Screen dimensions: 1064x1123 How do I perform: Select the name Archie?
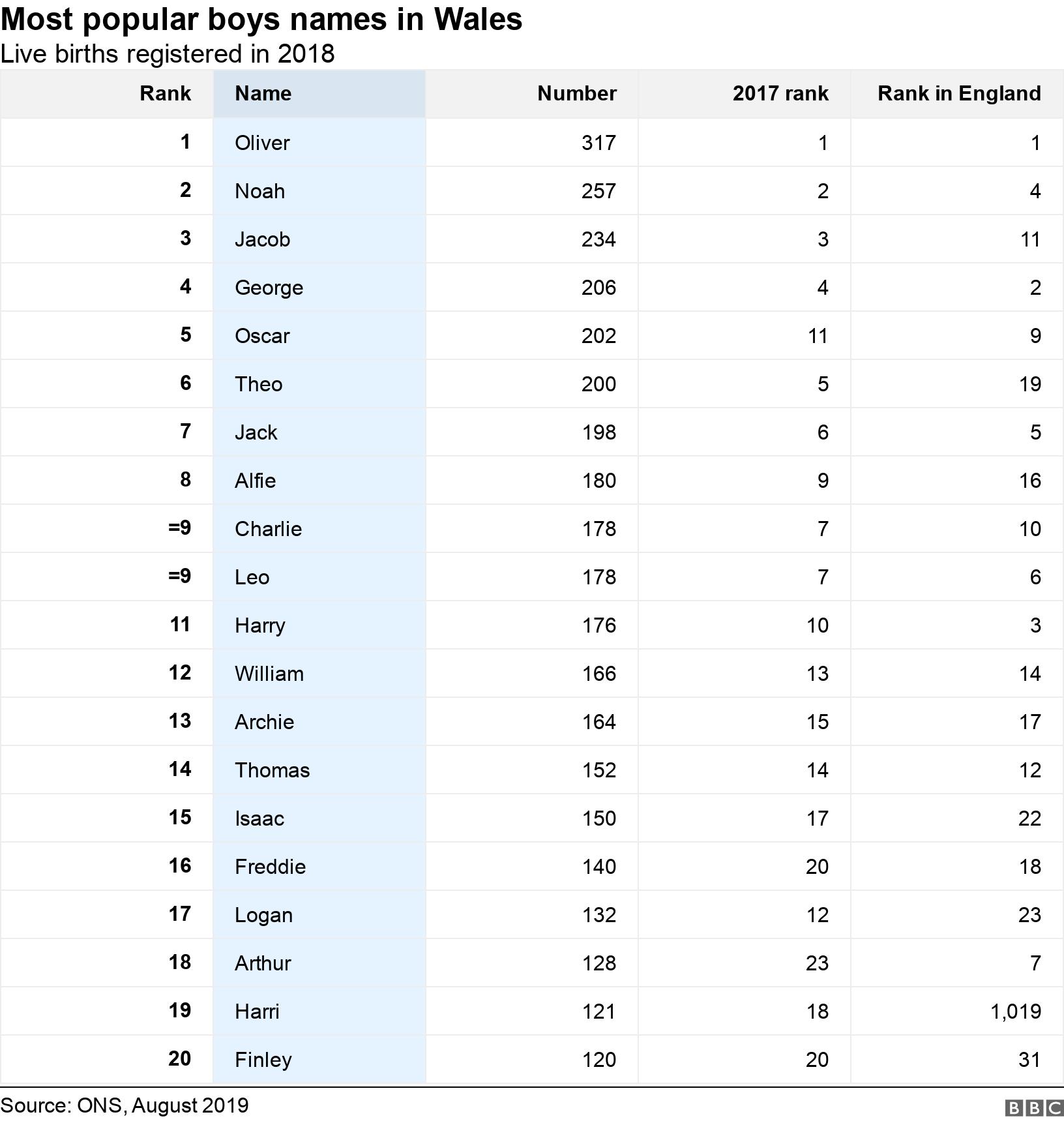(x=264, y=721)
